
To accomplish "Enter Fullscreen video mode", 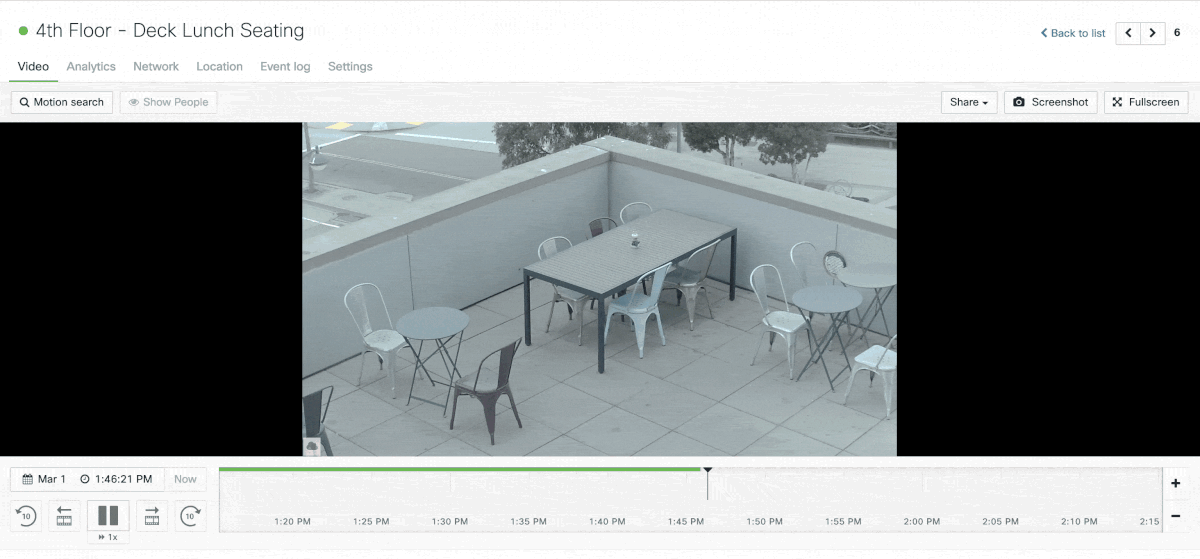I will point(1146,102).
